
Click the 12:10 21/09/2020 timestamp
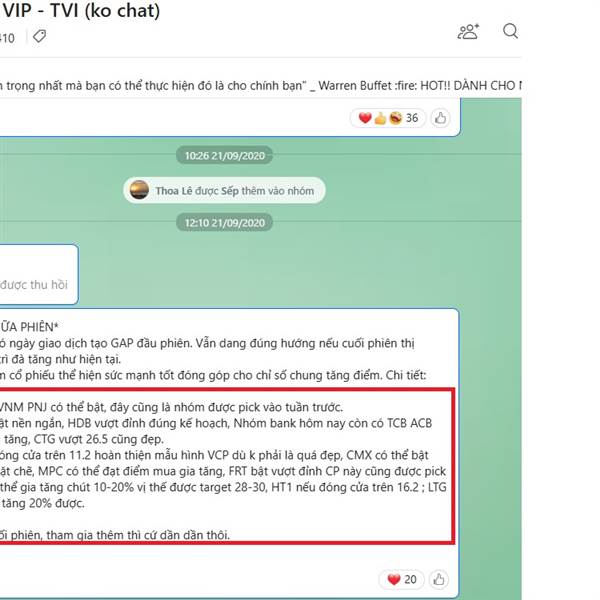click(225, 223)
